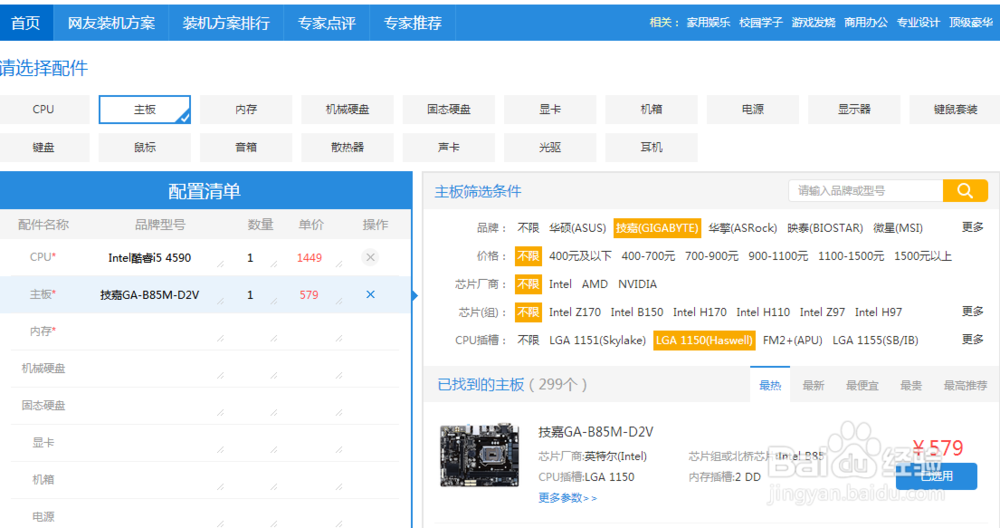
Task: Remove the CPU row with its X icon
Action: tap(370, 258)
